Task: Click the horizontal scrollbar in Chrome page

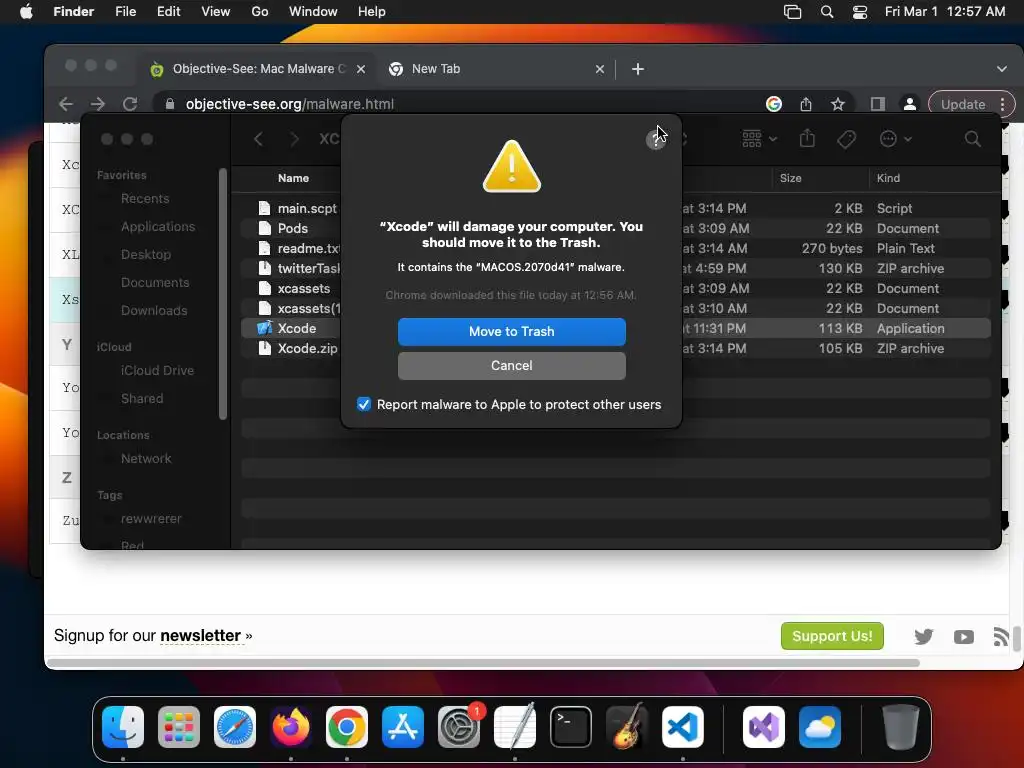Action: (x=483, y=663)
